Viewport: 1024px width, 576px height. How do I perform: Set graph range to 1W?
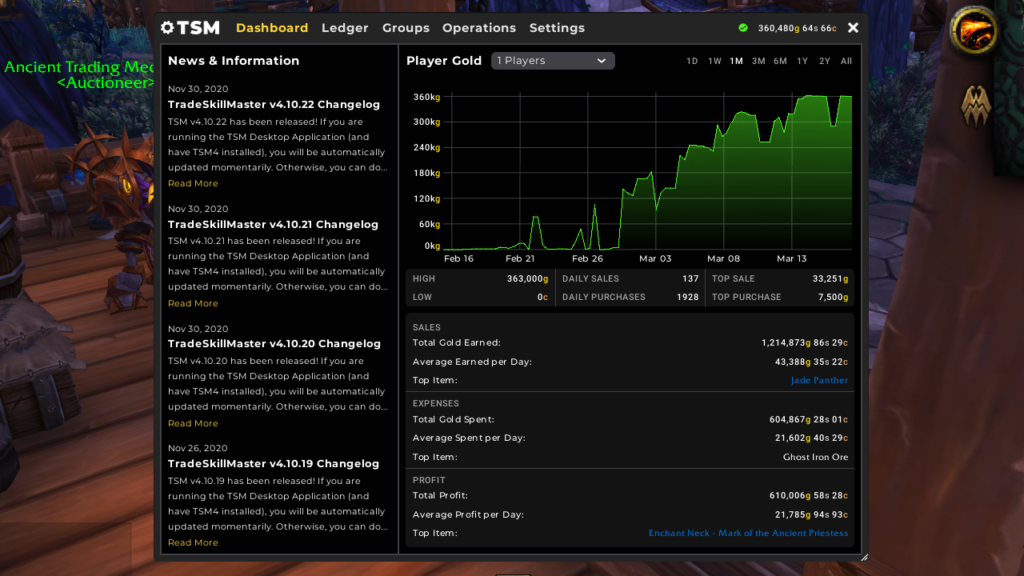tap(714, 61)
